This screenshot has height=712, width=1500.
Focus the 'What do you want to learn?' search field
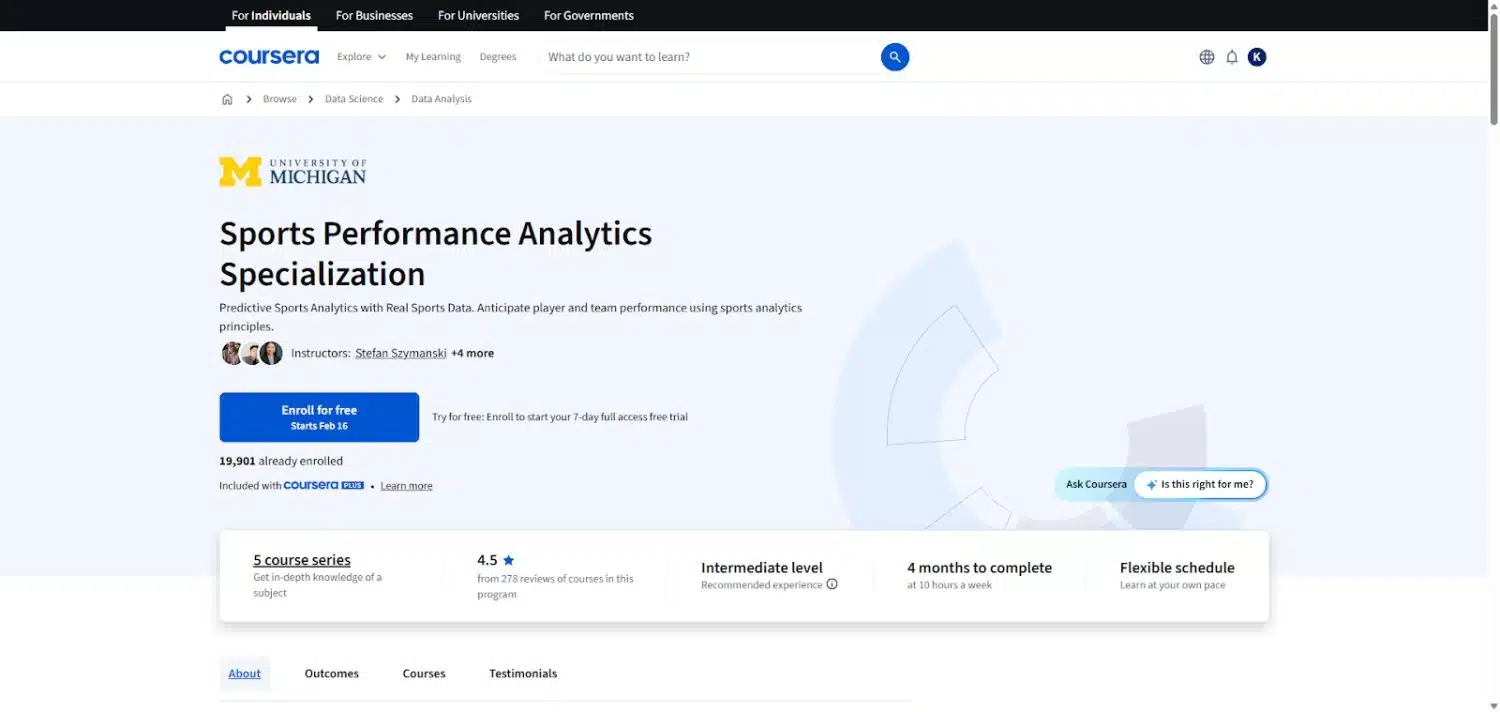point(710,57)
